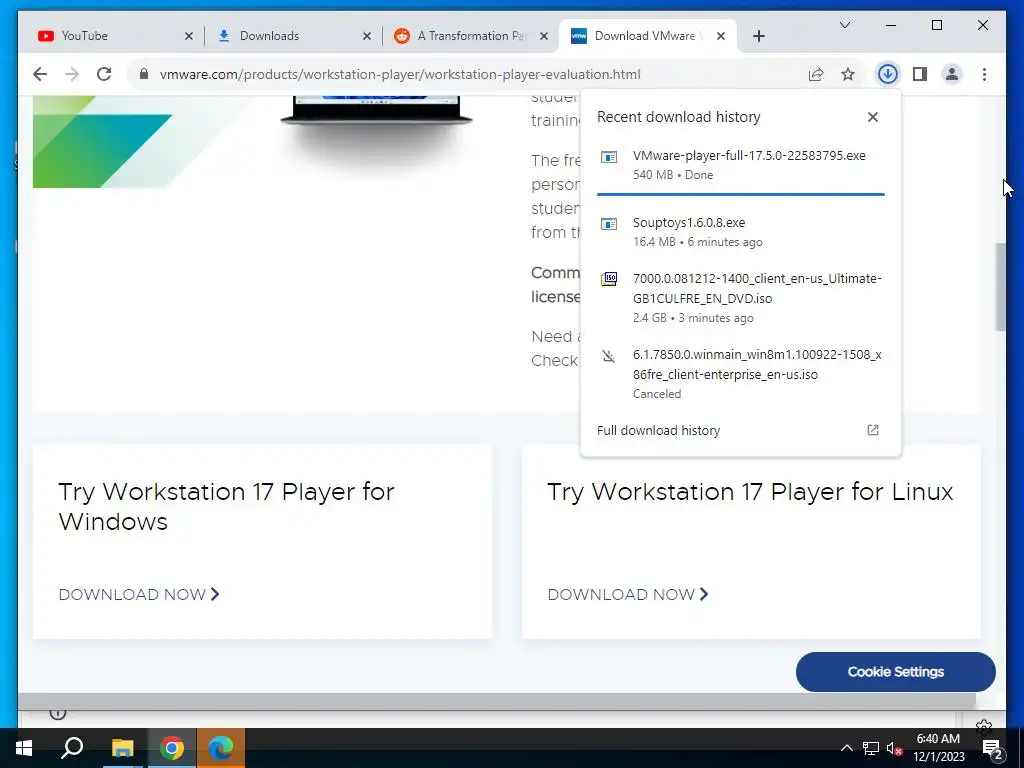Open Chrome three-dot menu
Screen dimensions: 1024x768
point(984,74)
